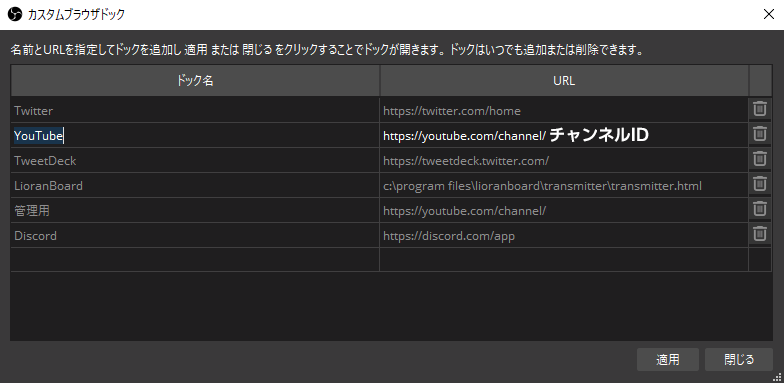Remove the Discord dock with trash icon

pos(760,234)
